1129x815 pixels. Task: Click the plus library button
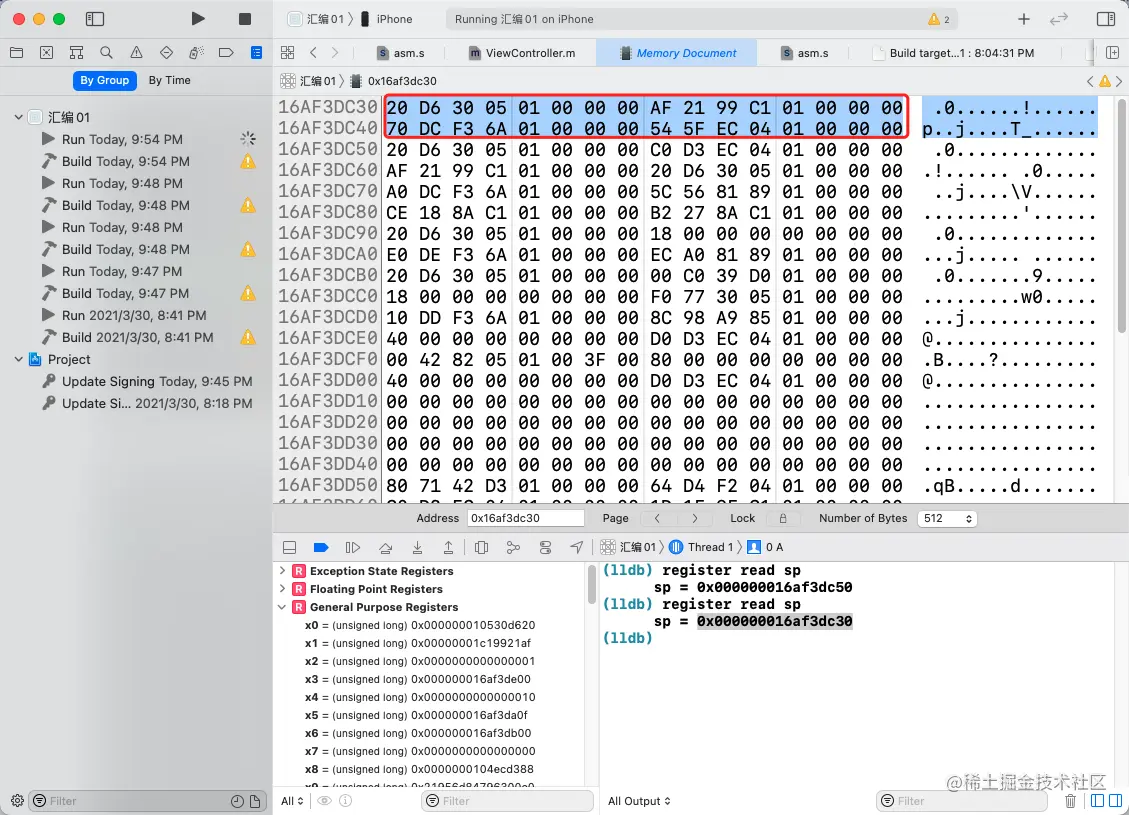[1024, 19]
